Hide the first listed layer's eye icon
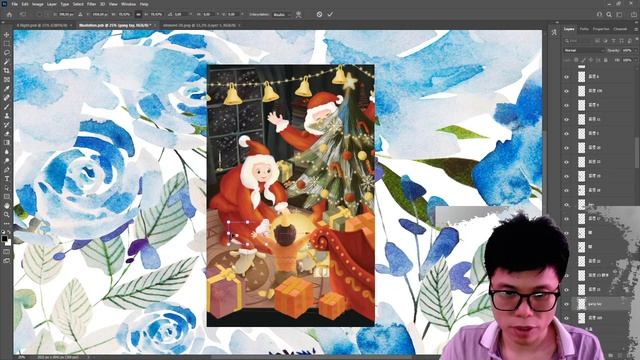Screen dimensions: 640x360 tap(567, 77)
